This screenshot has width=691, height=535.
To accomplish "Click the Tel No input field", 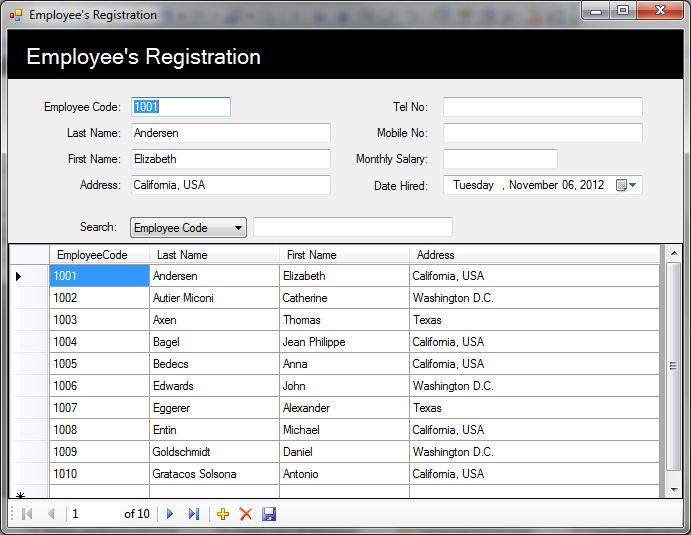I will tap(542, 107).
